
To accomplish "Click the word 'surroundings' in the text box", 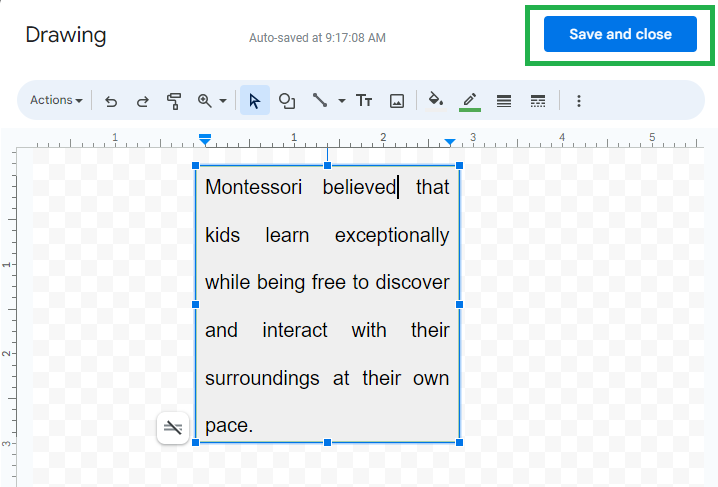I will [262, 379].
